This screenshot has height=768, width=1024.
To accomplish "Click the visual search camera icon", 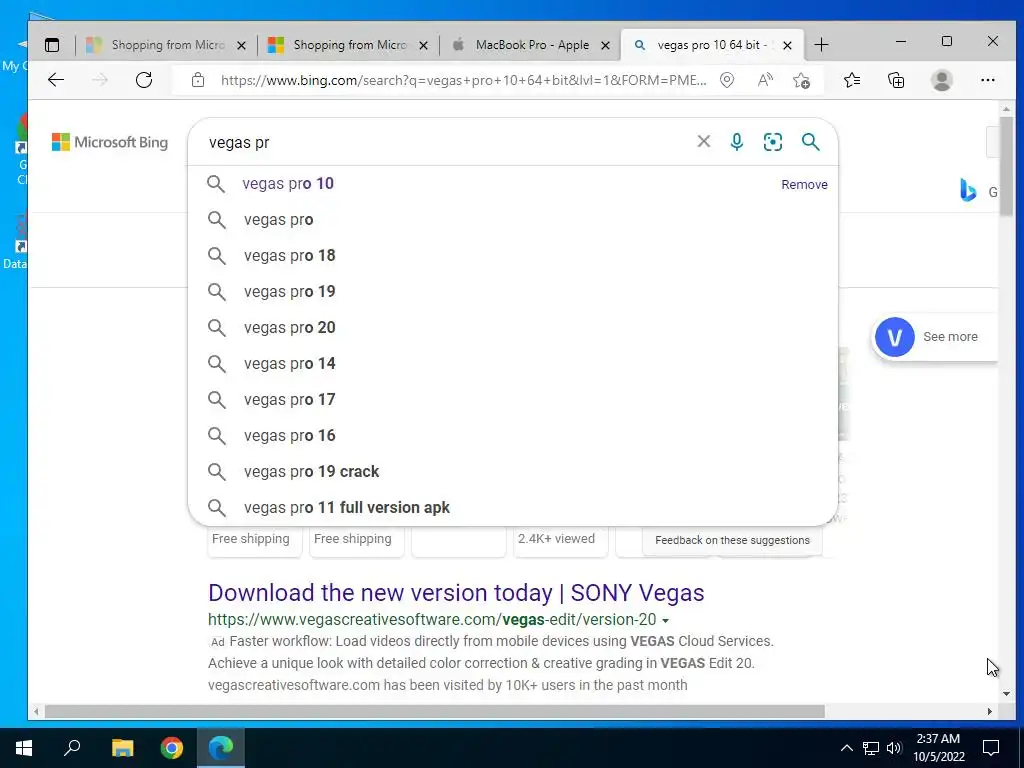I will [x=773, y=142].
